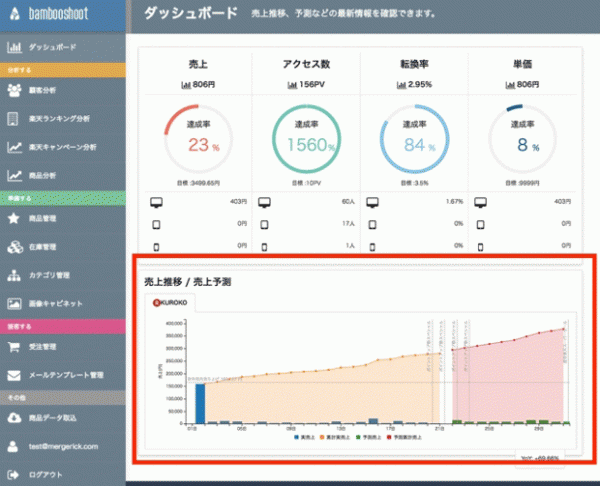The height and width of the screenshot is (486, 600).
Task: Click the 売上推移 / 売上予測 heading
Action: 188,282
